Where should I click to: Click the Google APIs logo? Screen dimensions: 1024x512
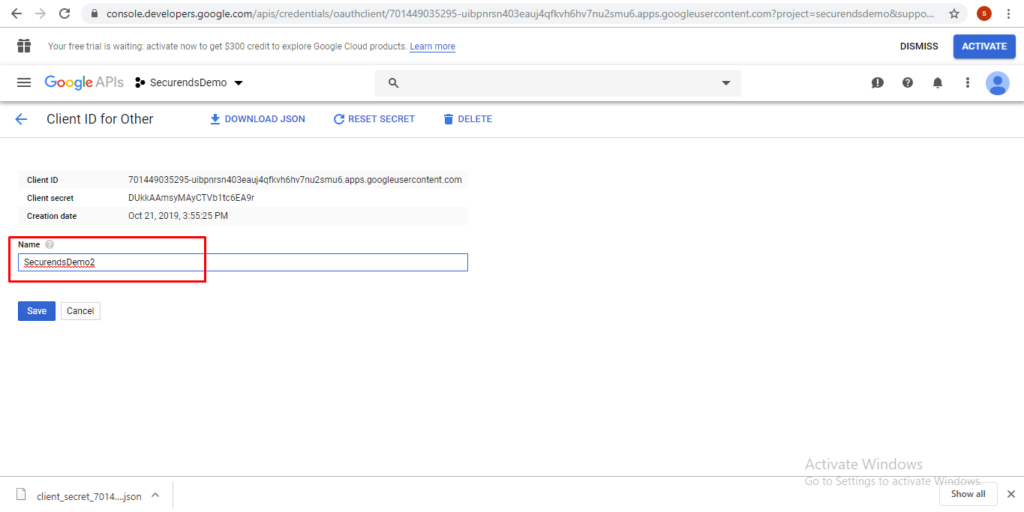82,82
